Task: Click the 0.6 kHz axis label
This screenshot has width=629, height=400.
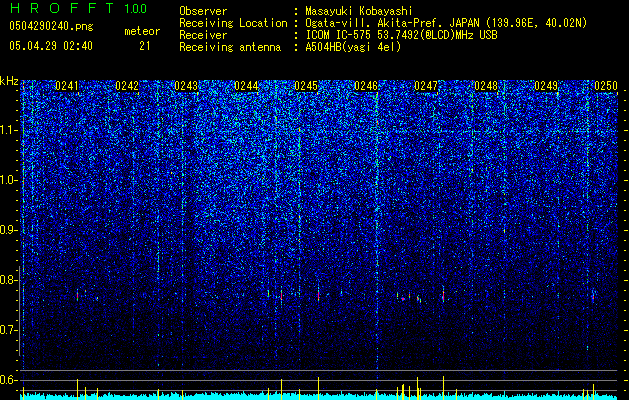Action: [9, 380]
